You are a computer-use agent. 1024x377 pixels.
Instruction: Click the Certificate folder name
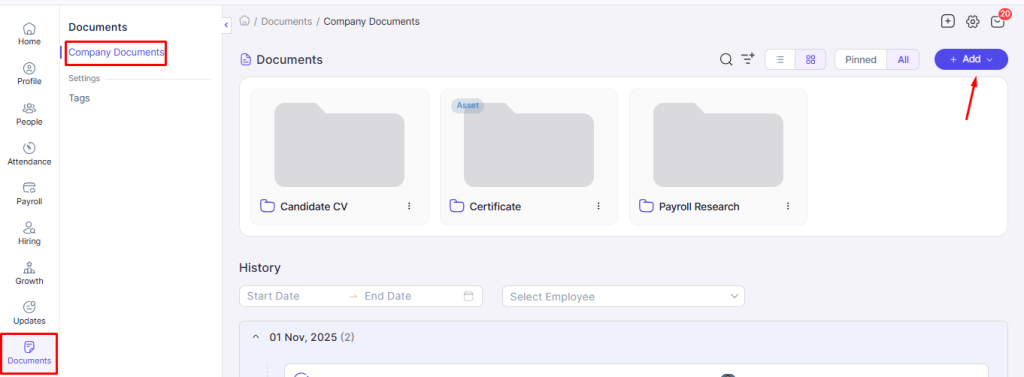(x=495, y=206)
